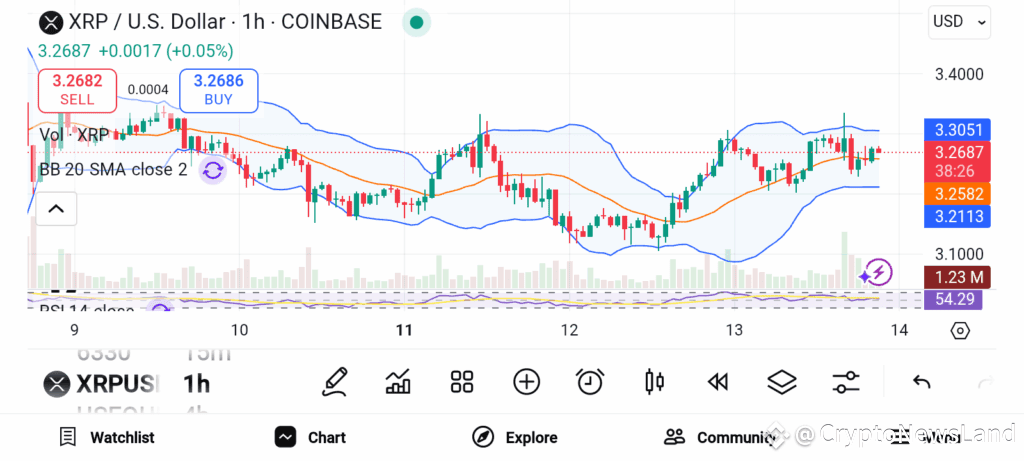
Task: Open the object tree layers icon
Action: 782,382
